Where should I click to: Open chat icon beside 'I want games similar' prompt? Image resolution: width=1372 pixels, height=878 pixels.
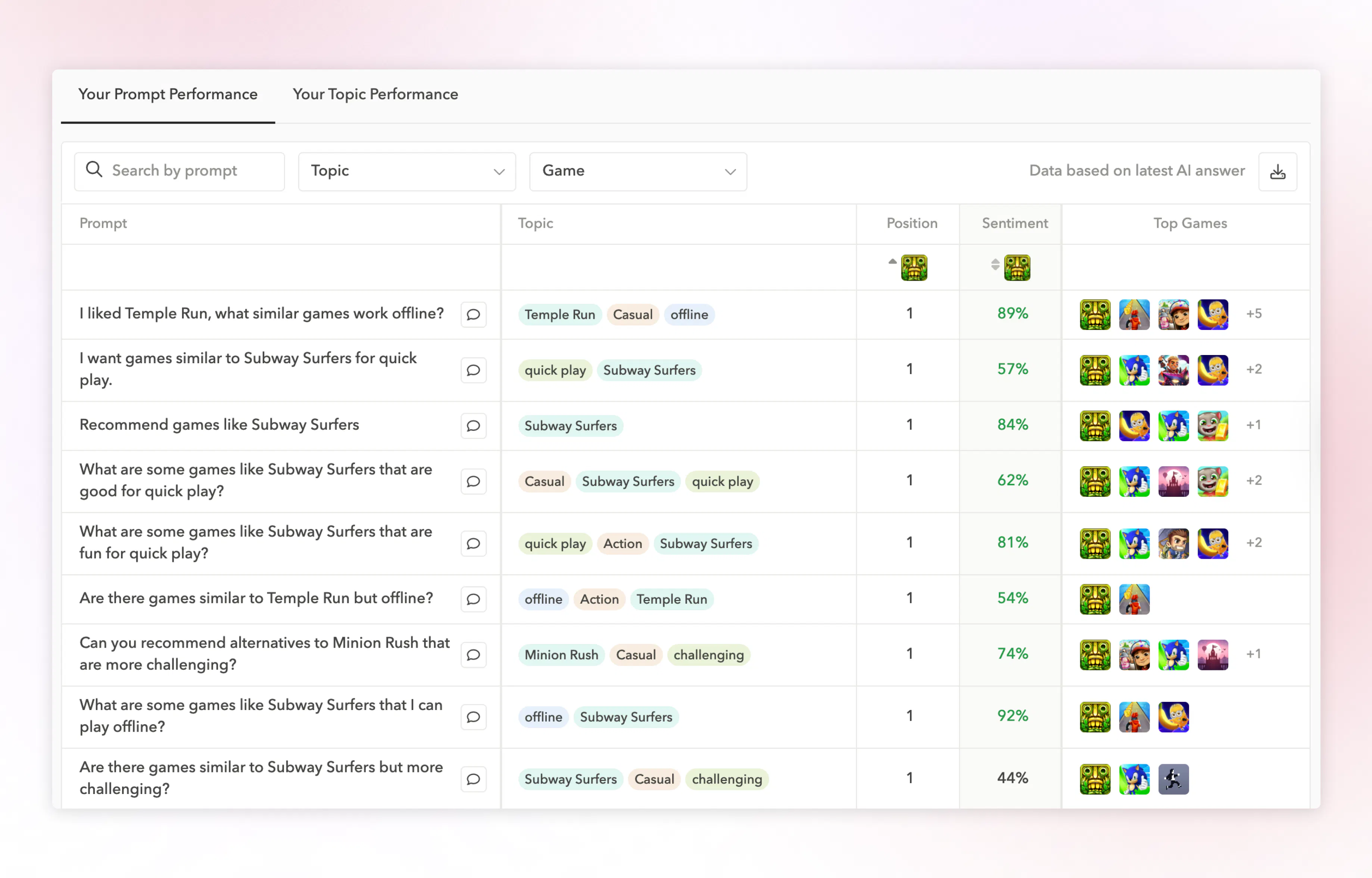click(x=473, y=370)
